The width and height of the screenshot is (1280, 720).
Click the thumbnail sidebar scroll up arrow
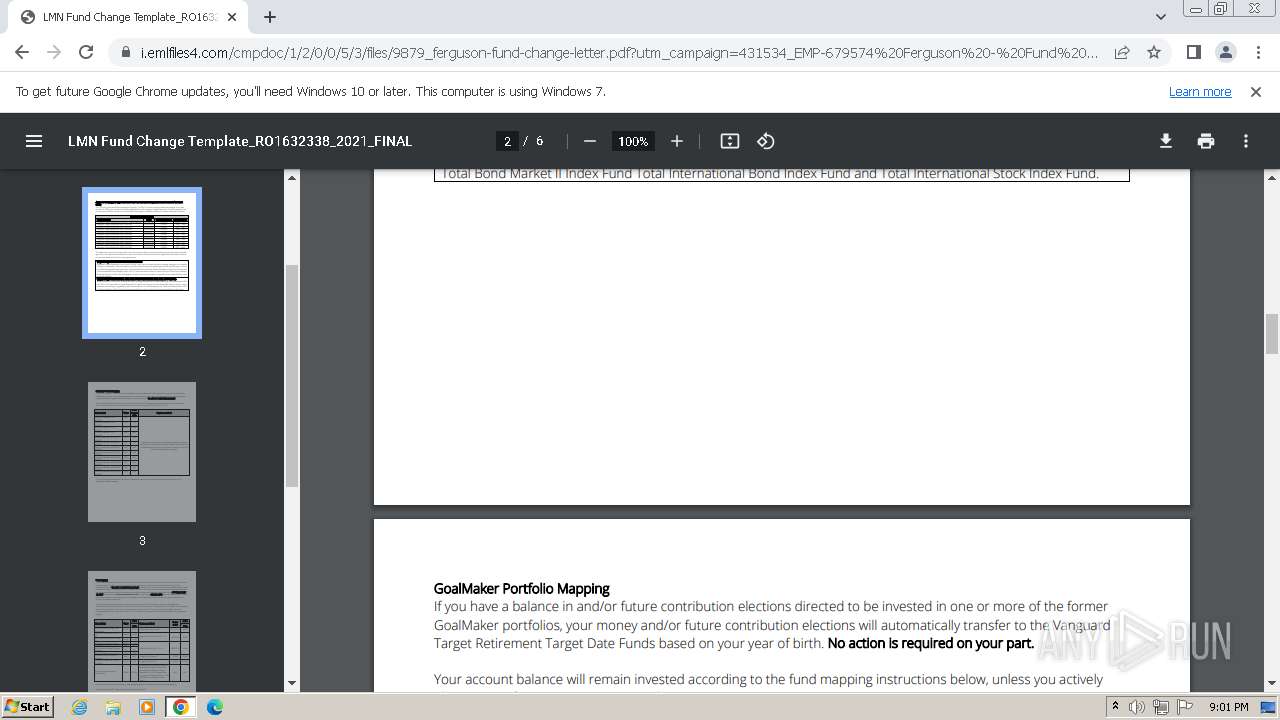tap(292, 177)
